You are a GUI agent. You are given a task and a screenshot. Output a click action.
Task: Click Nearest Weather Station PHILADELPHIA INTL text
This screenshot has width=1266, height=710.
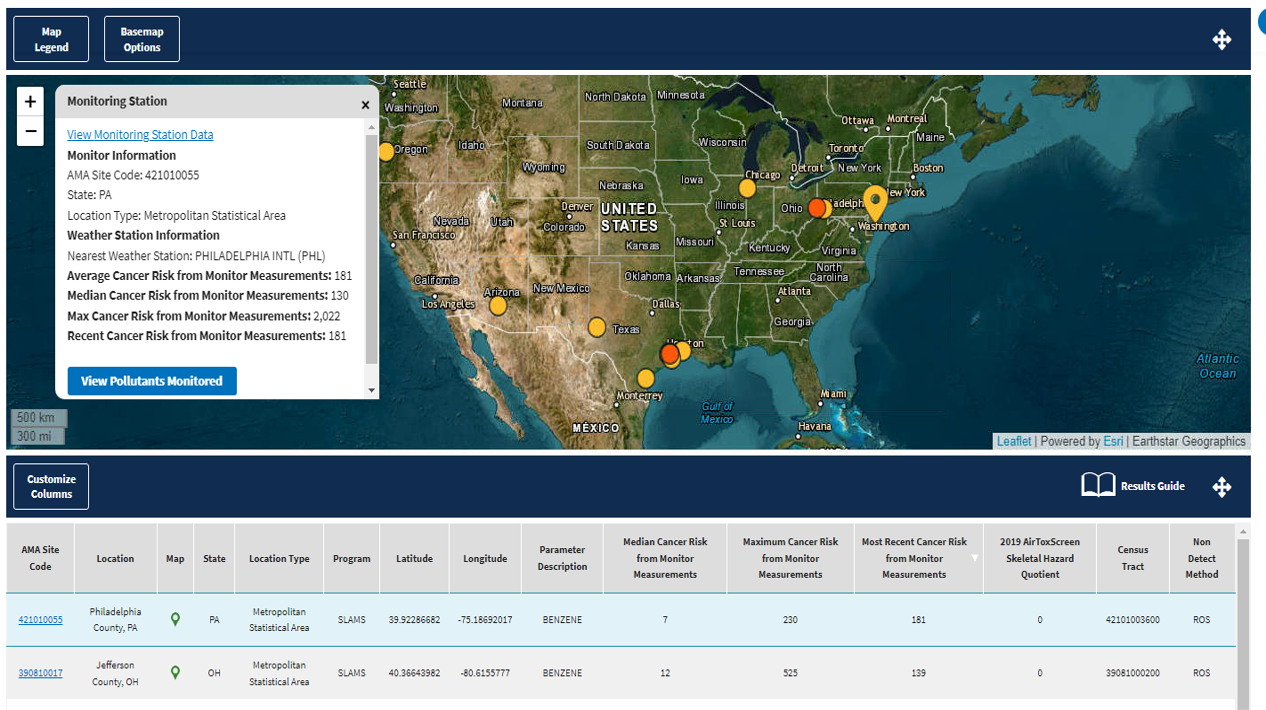coord(196,256)
